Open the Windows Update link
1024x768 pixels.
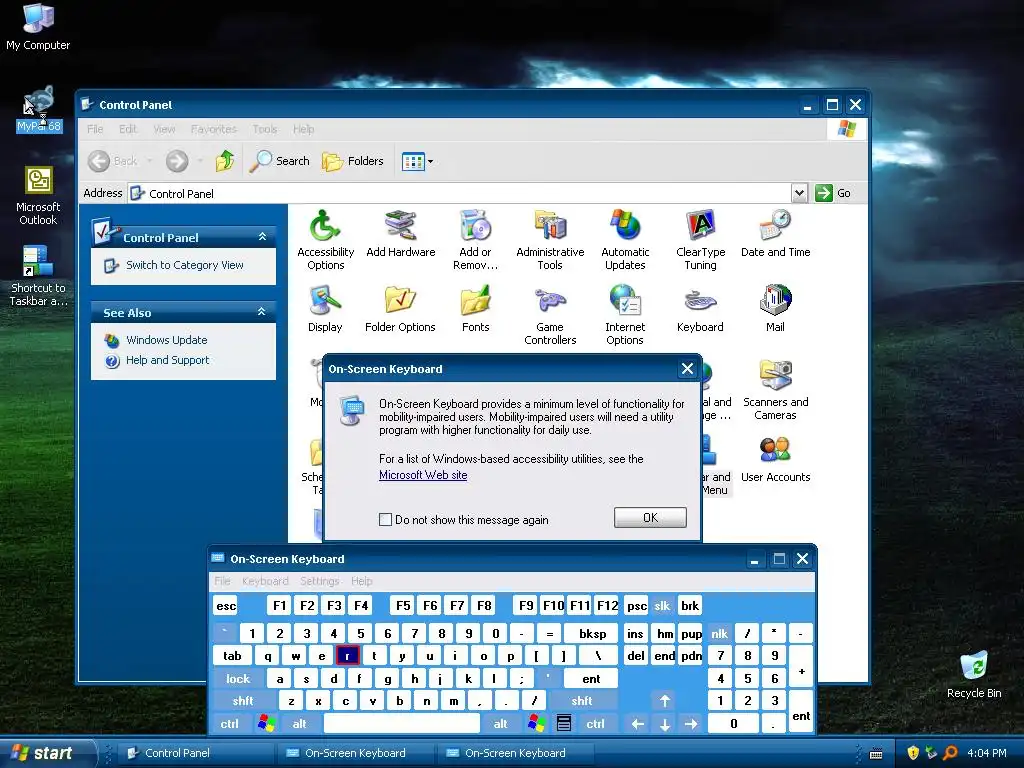167,340
